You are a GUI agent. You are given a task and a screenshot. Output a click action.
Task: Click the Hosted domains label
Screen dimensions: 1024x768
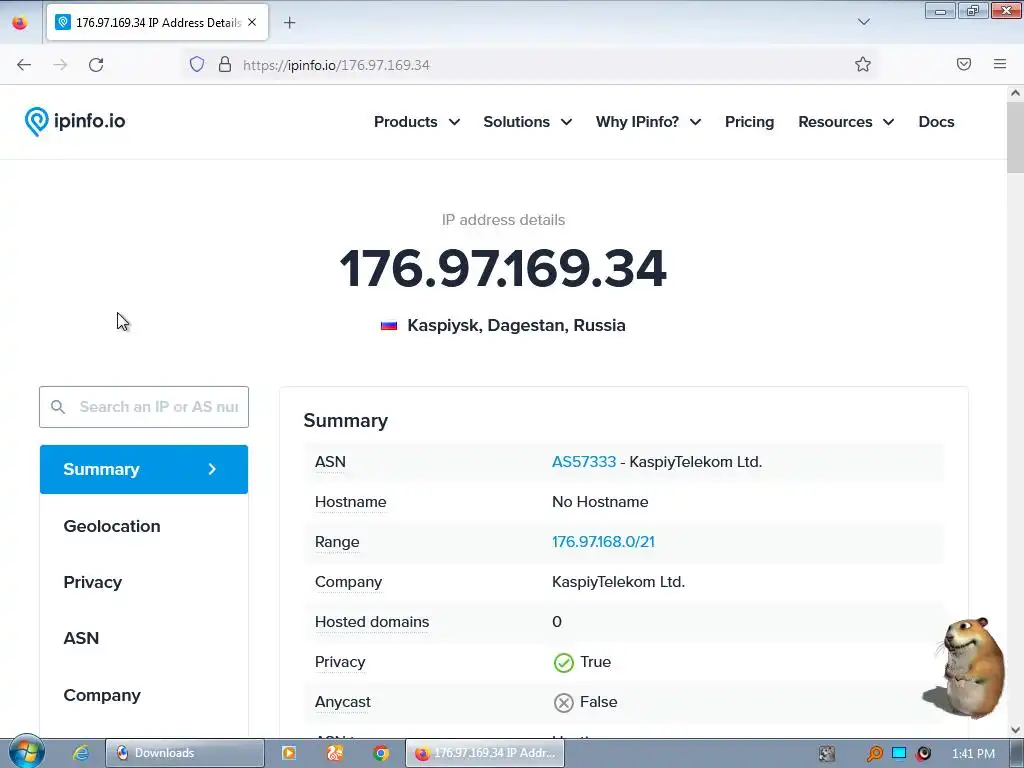click(372, 622)
